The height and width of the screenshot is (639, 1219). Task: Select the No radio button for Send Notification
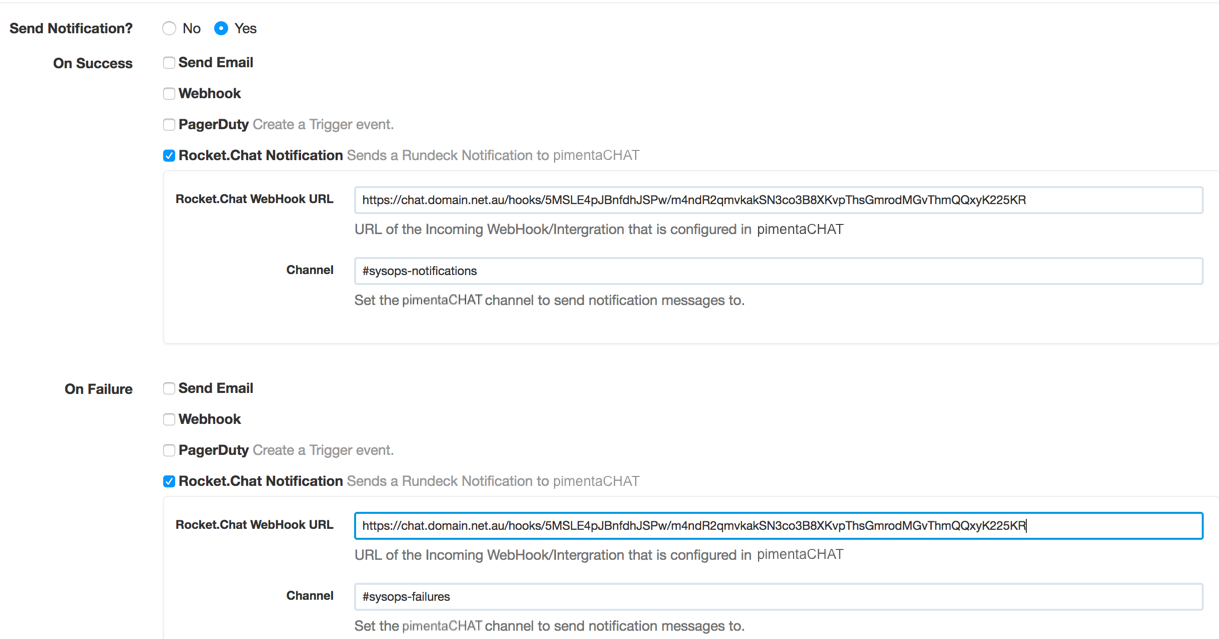pos(169,29)
